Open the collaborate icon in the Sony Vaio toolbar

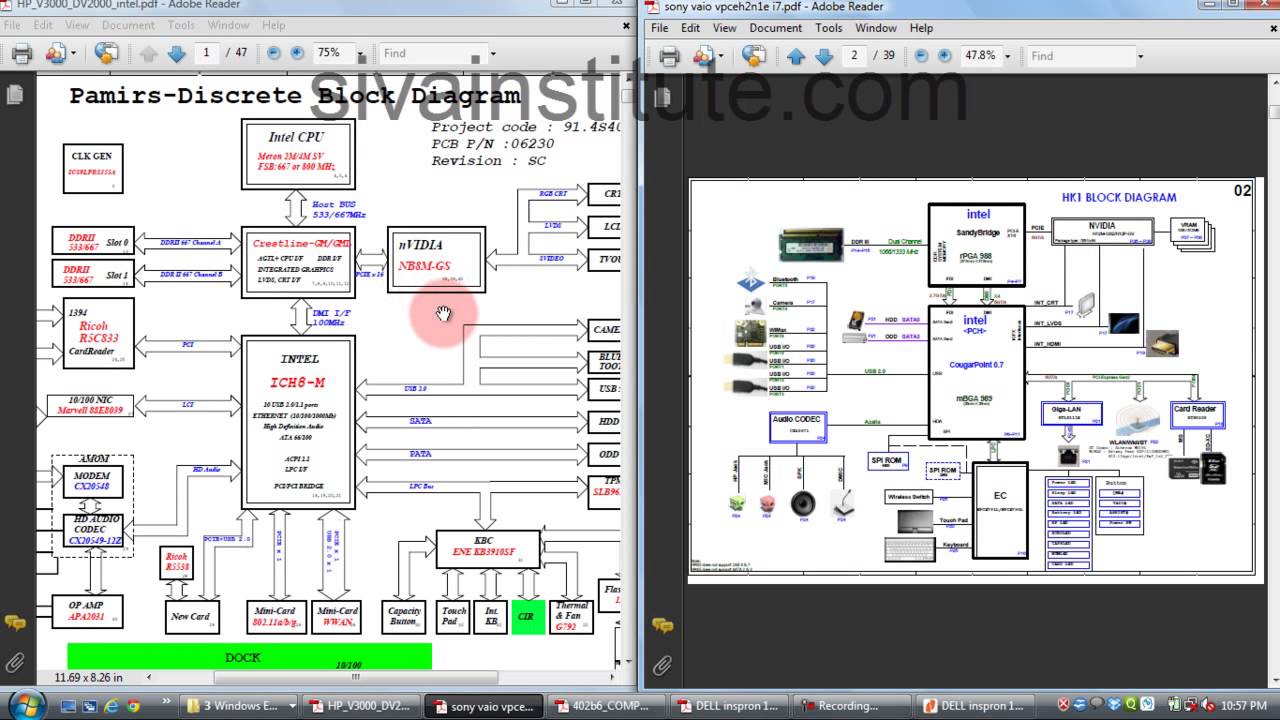(701, 56)
